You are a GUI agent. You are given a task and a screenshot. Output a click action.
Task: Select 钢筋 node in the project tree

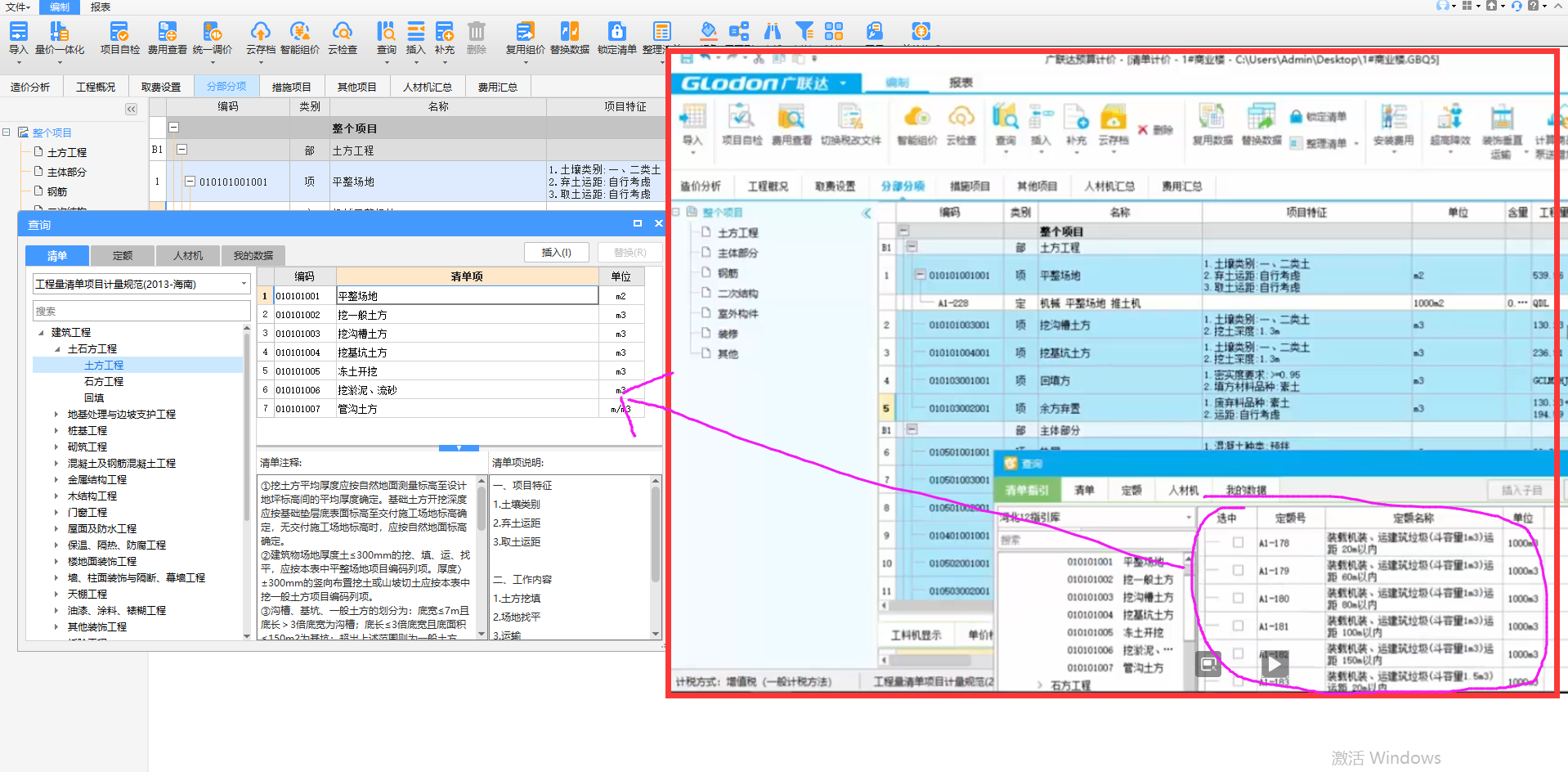pyautogui.click(x=57, y=192)
